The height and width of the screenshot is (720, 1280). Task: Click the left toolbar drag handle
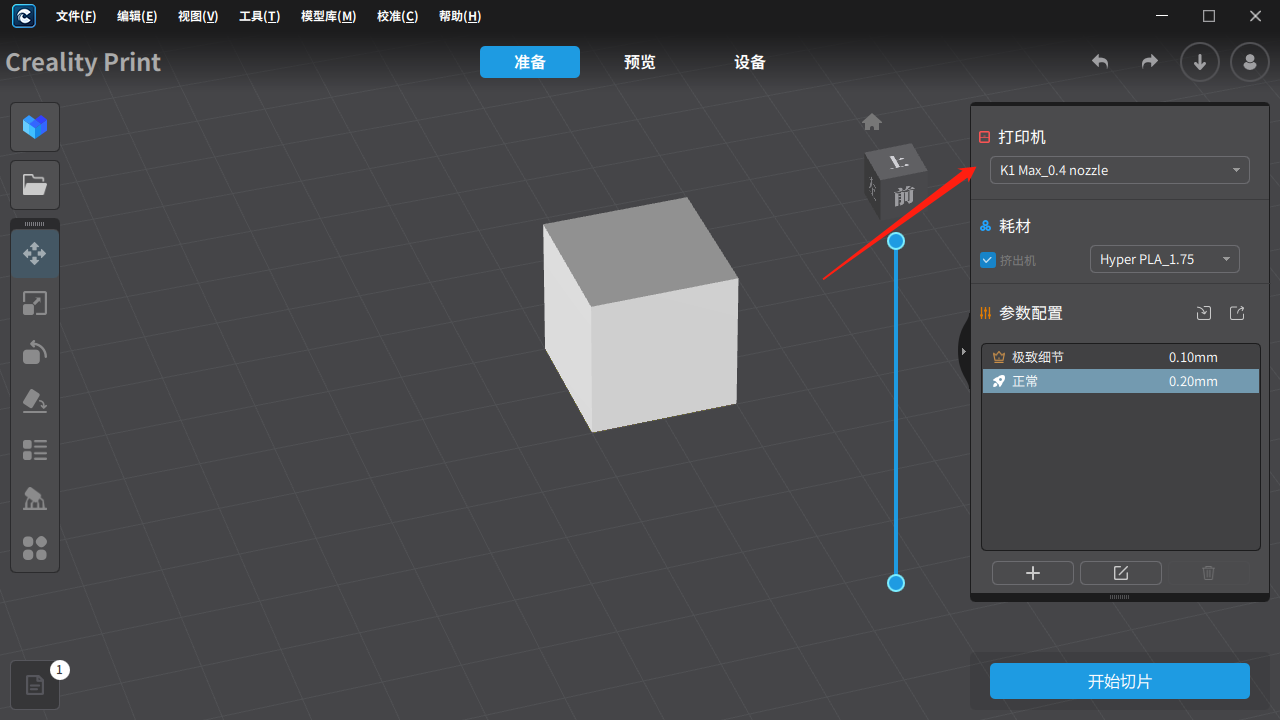(x=35, y=224)
